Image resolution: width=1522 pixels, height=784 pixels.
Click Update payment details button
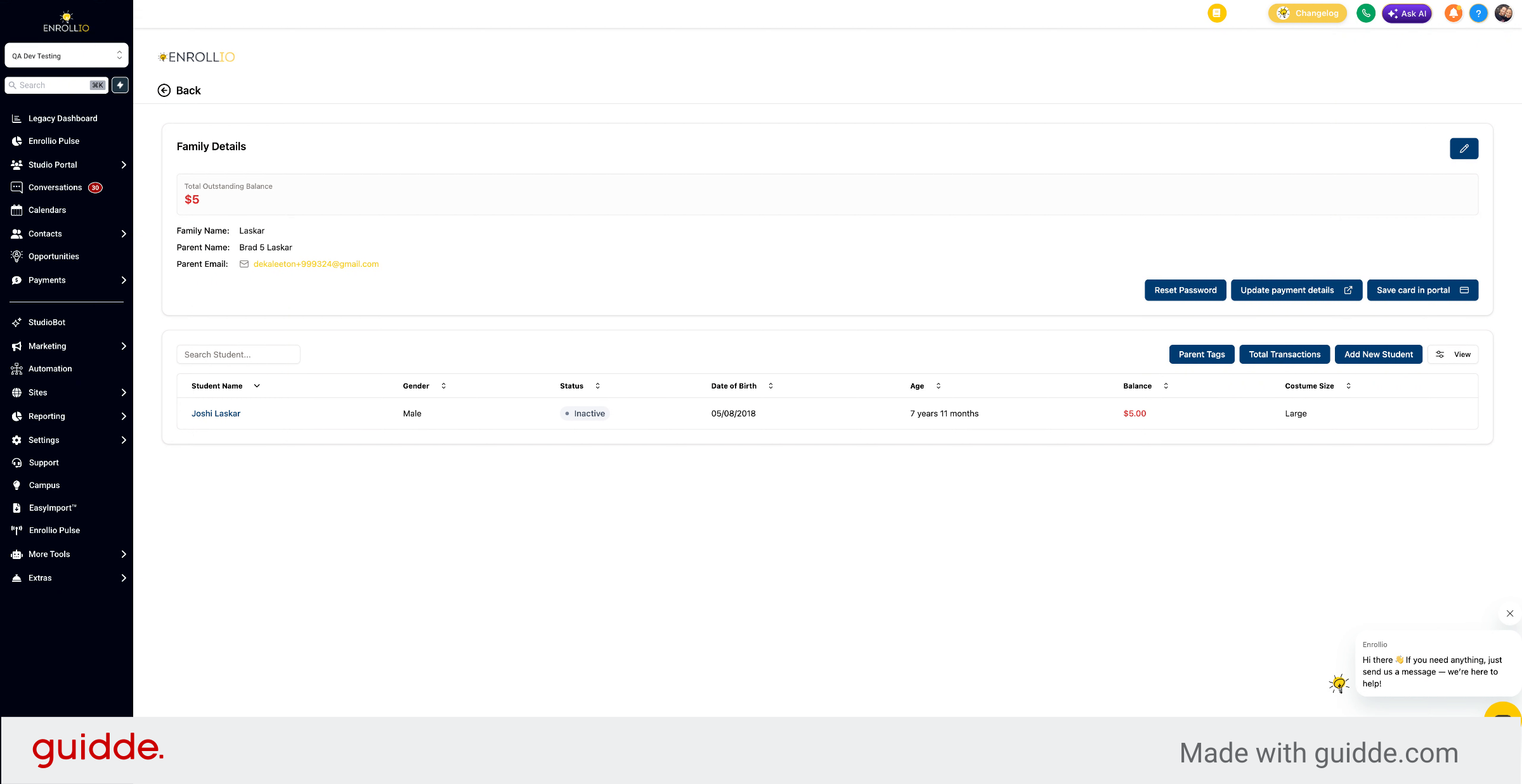click(x=1296, y=290)
